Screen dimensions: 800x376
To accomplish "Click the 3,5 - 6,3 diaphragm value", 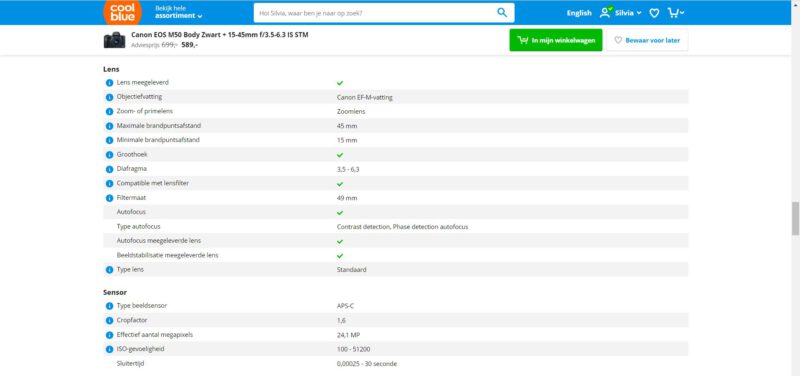I will pyautogui.click(x=348, y=169).
